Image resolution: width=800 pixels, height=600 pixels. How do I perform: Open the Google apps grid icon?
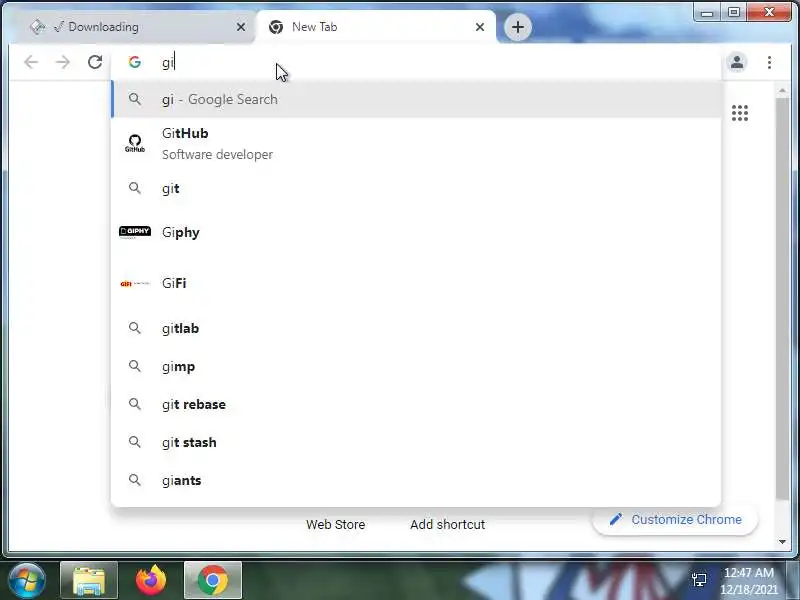point(740,113)
